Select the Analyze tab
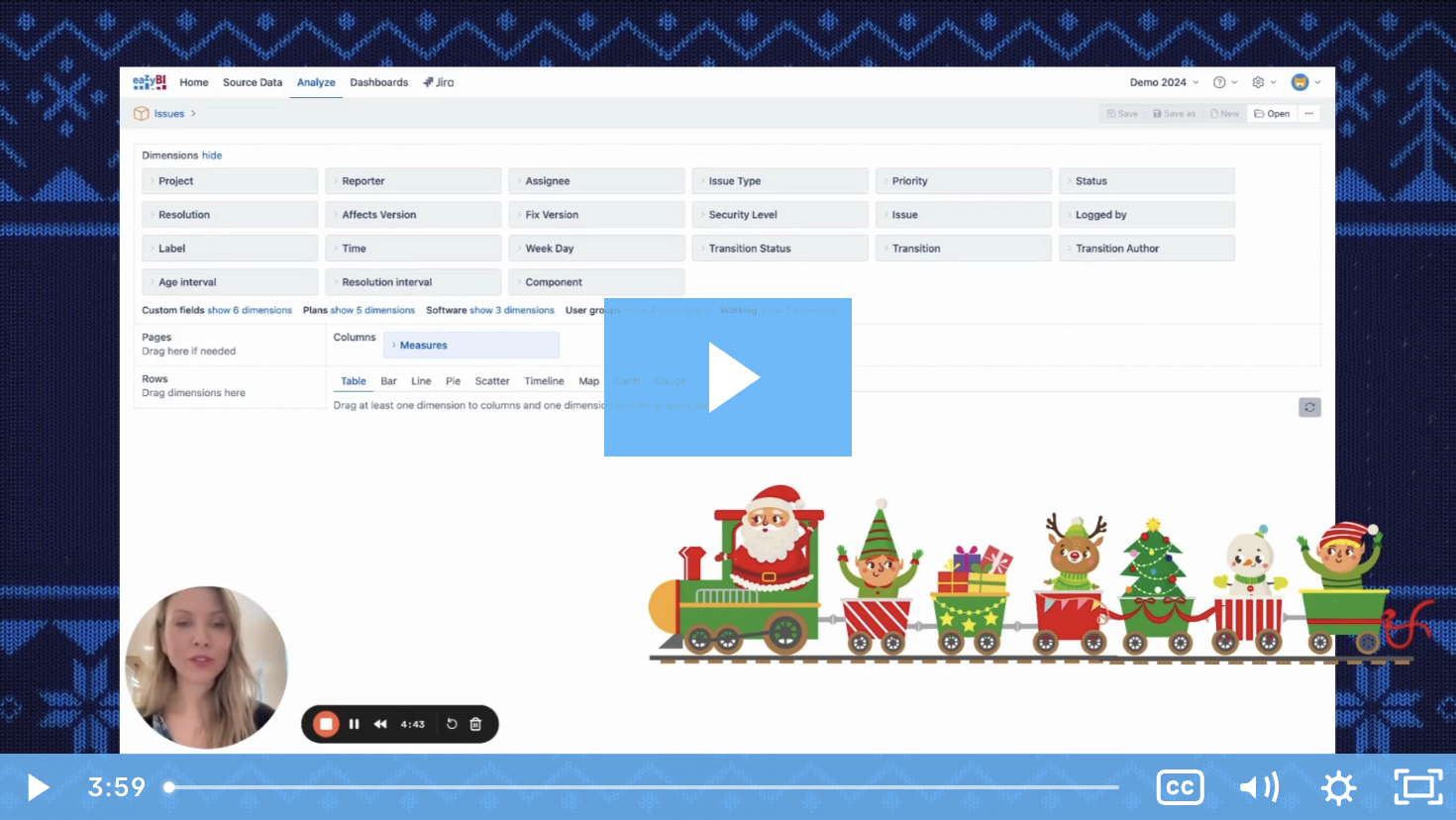Viewport: 1456px width, 820px height. coord(316,82)
